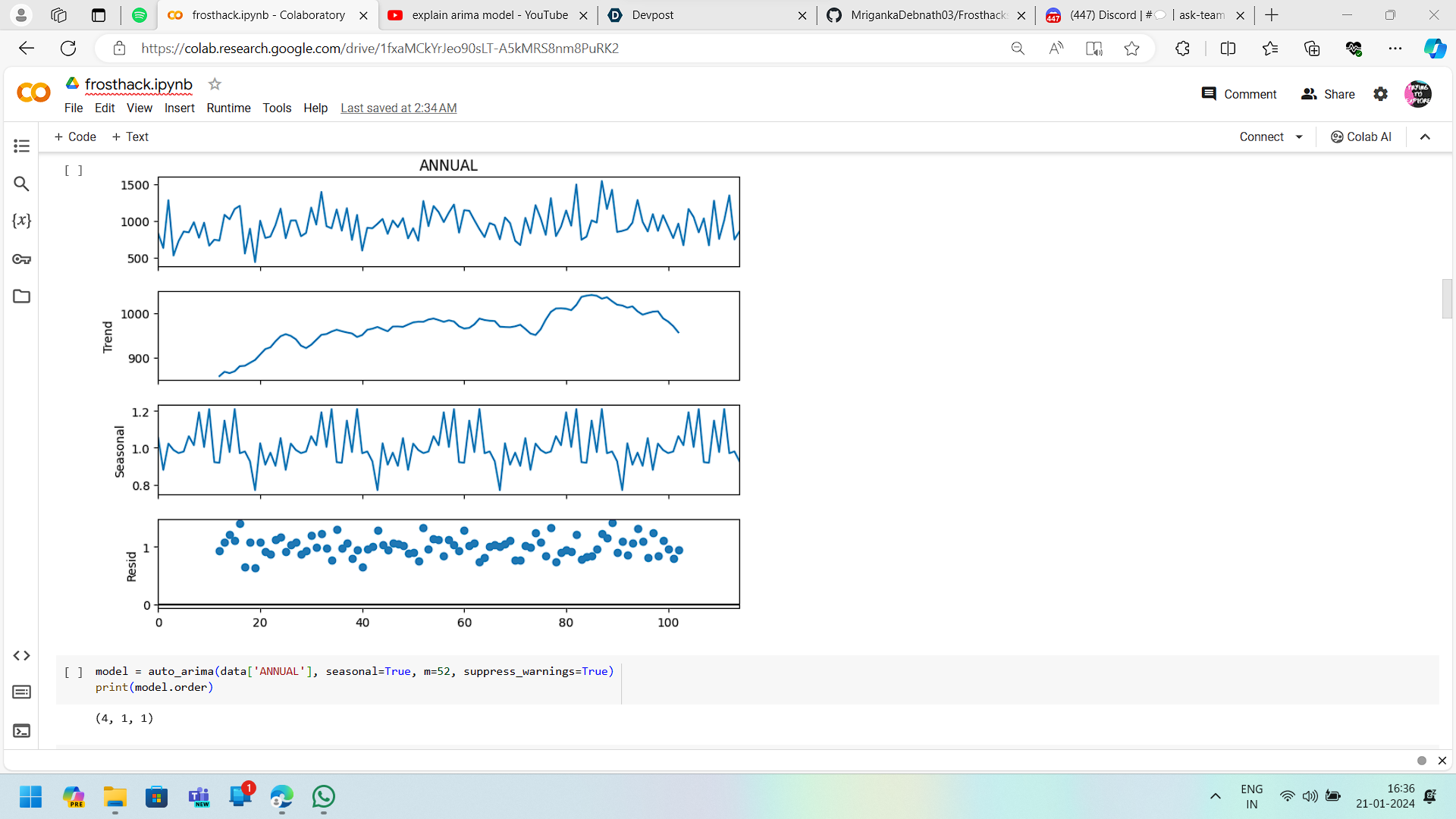Open the Runtime menu

(x=228, y=108)
